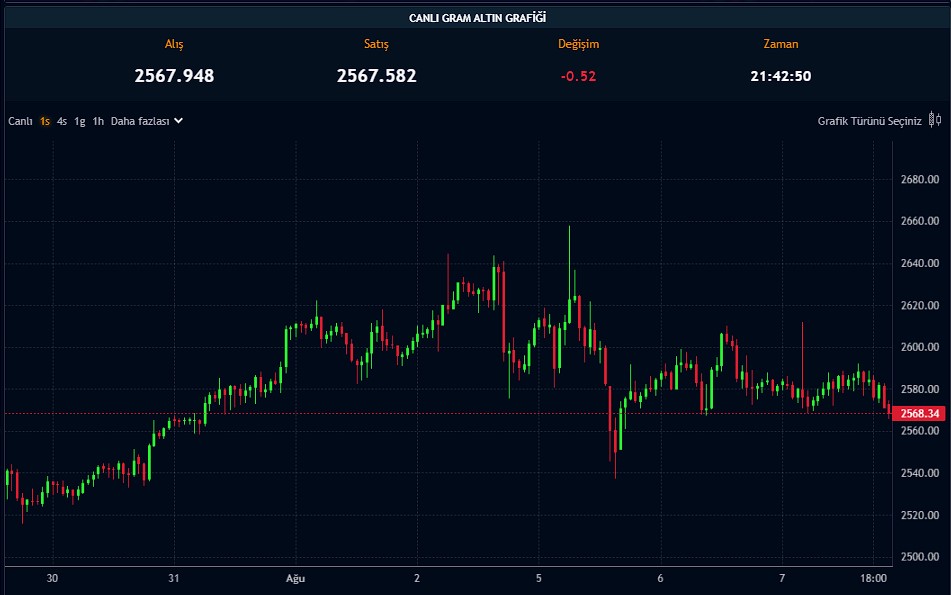Click the '31' date marker on time axis
Viewport: 951px width, 595px height.
tap(174, 578)
